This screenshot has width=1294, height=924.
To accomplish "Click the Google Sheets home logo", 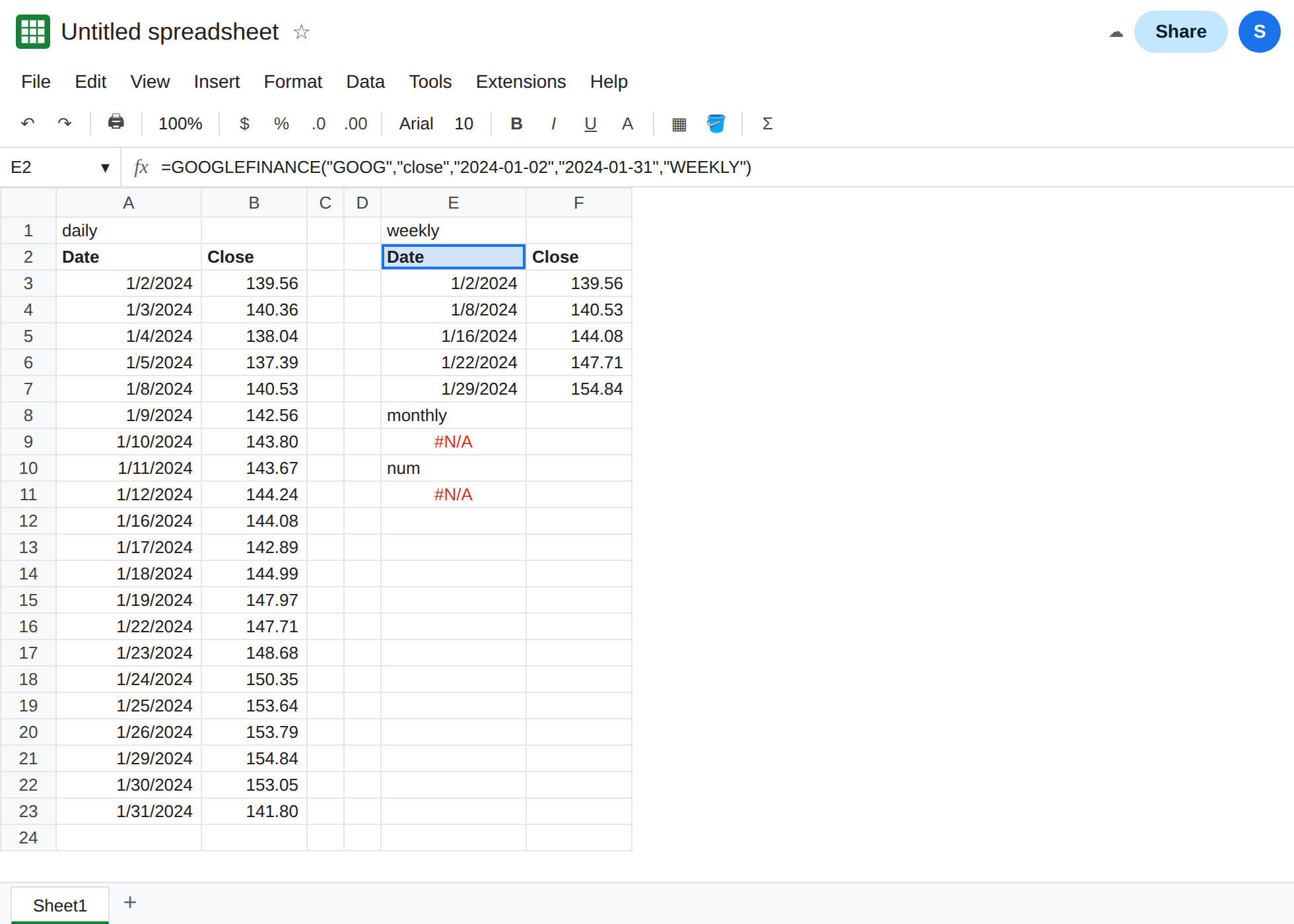I will [x=33, y=32].
